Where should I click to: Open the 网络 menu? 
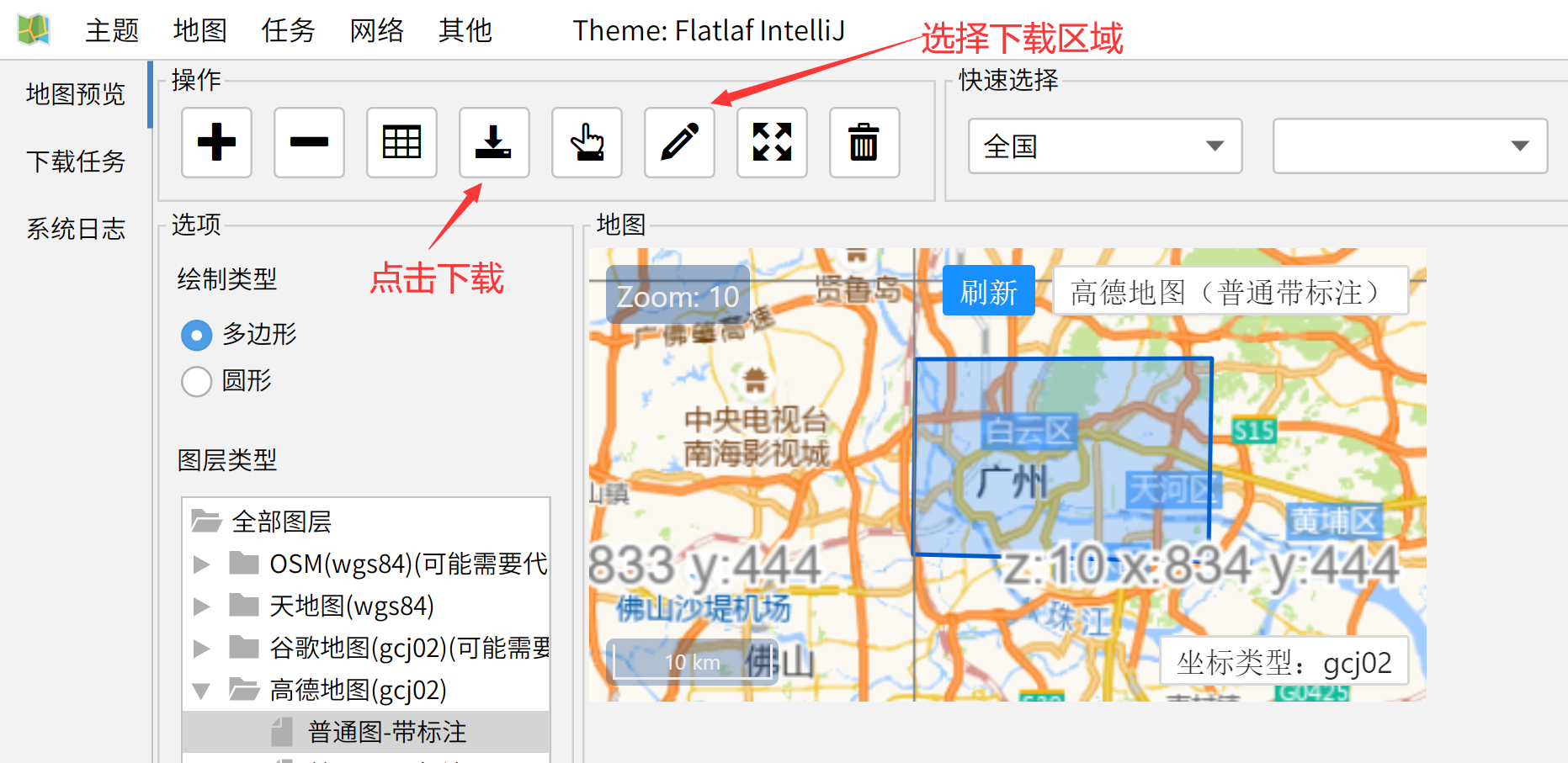point(377,30)
